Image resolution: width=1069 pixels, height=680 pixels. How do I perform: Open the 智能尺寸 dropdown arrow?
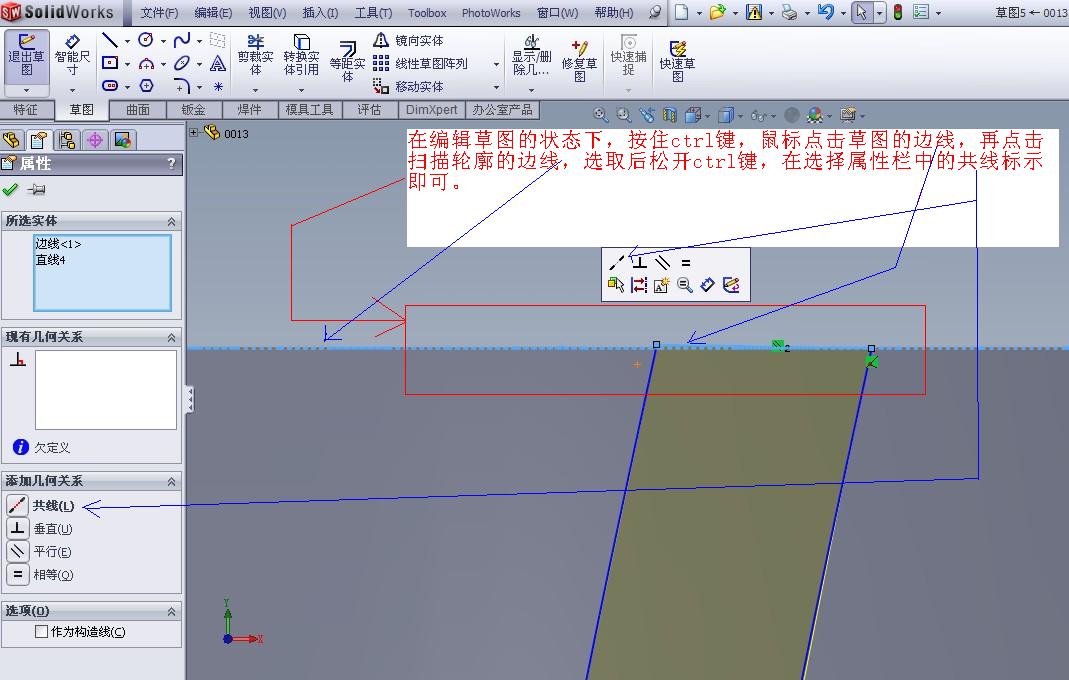pyautogui.click(x=72, y=90)
